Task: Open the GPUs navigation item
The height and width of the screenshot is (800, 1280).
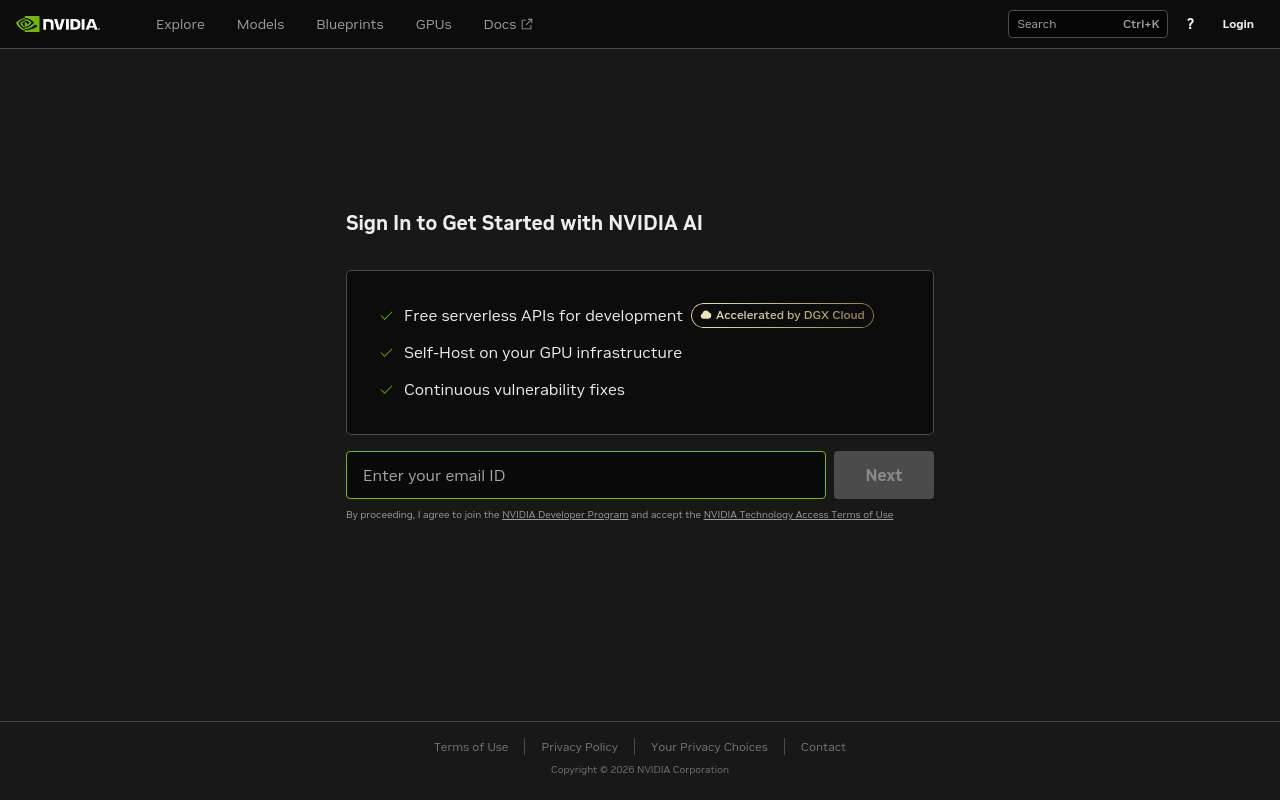Action: 433,23
